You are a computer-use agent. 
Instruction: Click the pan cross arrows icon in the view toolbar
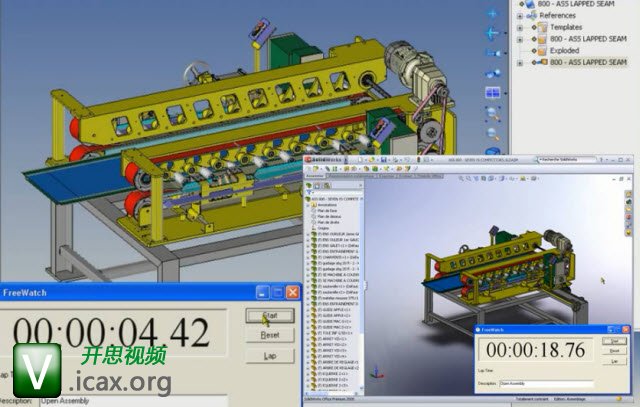(x=493, y=13)
